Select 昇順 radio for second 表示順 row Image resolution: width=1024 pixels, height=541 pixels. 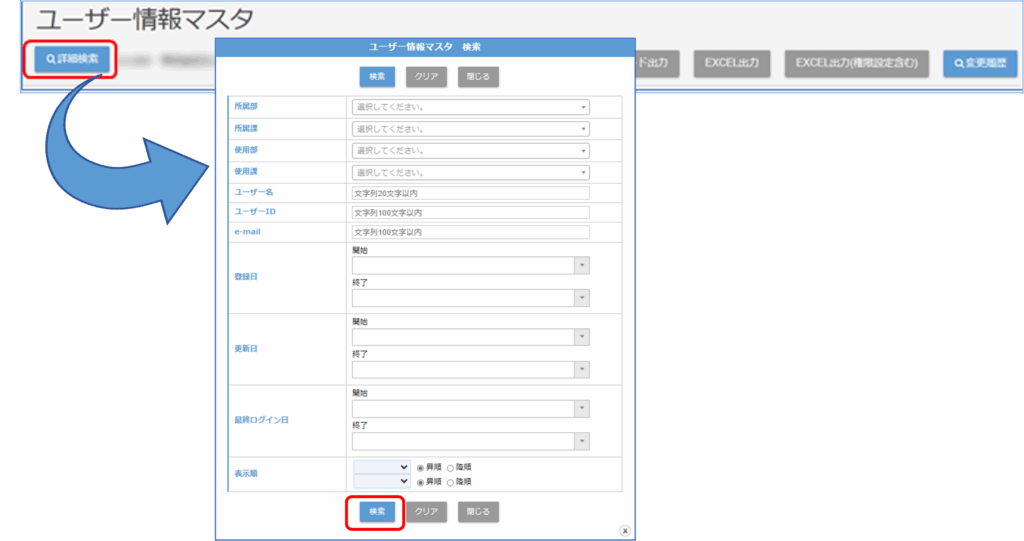click(x=420, y=481)
